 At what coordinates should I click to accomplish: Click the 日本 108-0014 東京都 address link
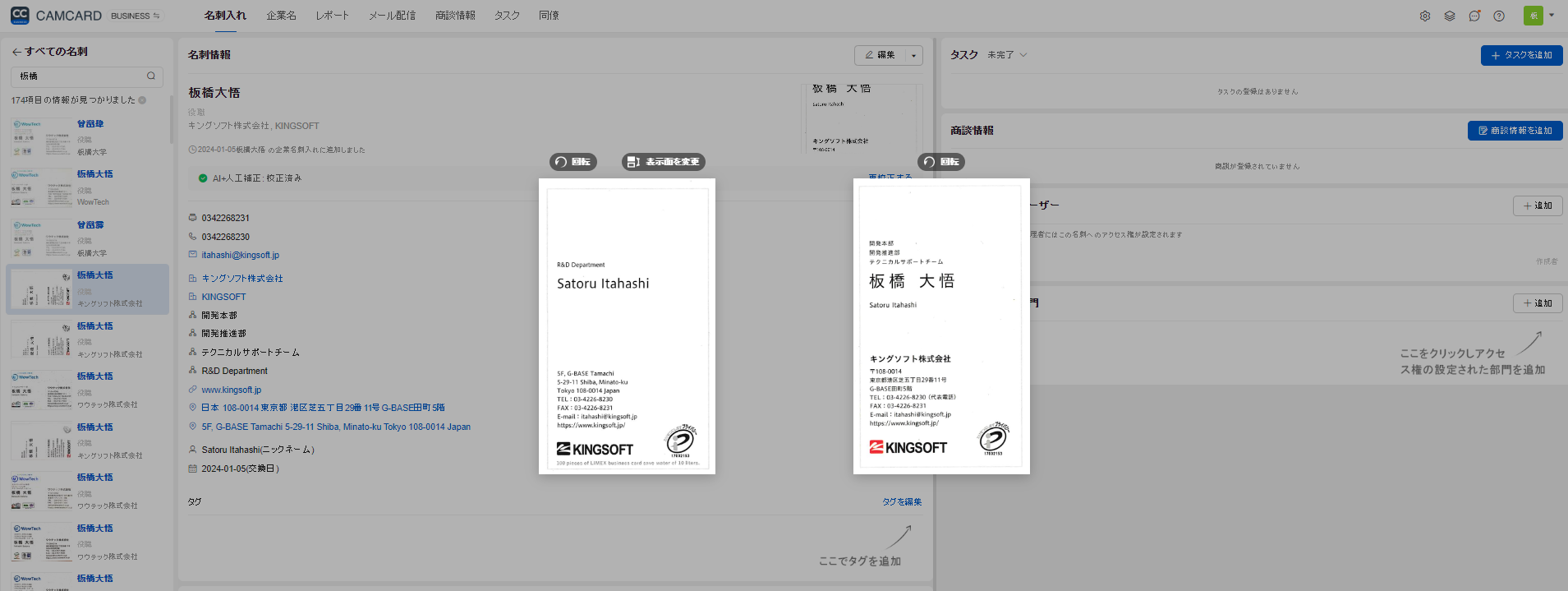click(324, 408)
